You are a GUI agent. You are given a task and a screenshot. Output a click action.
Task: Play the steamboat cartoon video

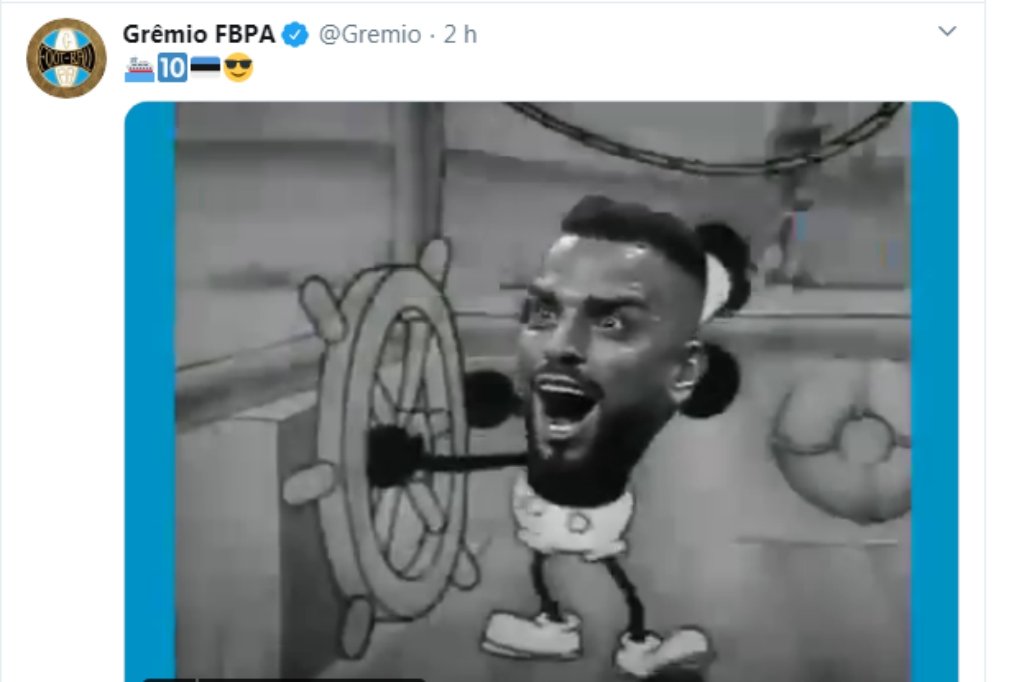541,391
